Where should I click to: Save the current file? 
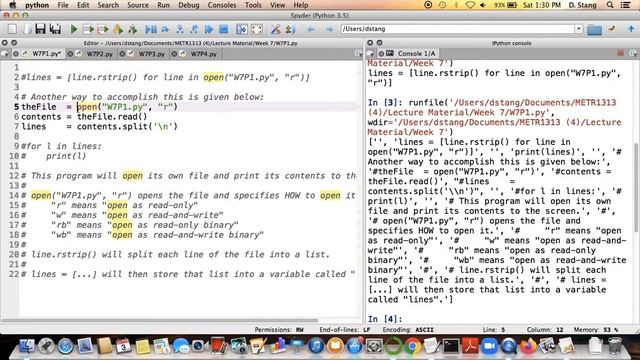(40, 29)
